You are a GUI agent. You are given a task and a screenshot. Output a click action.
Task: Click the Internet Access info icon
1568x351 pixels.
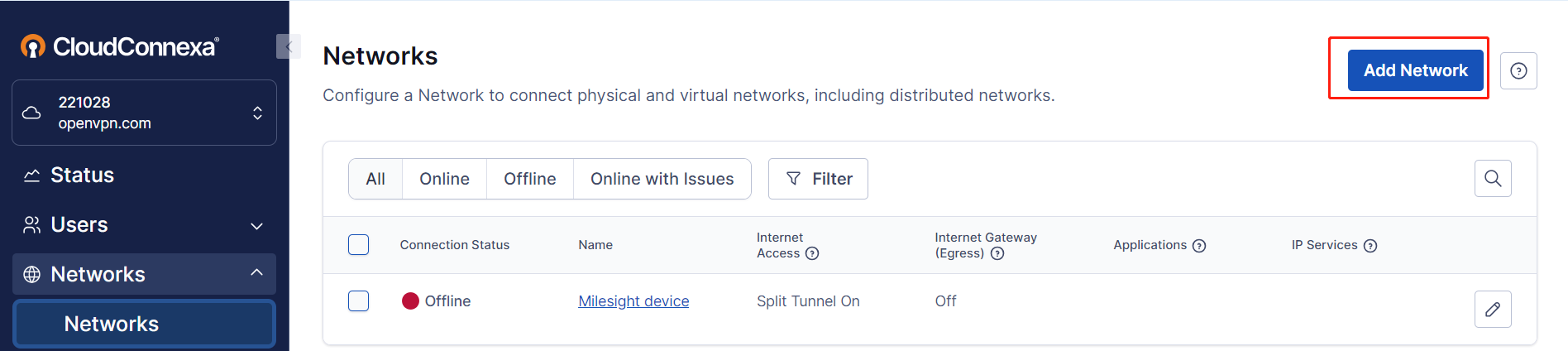click(812, 253)
